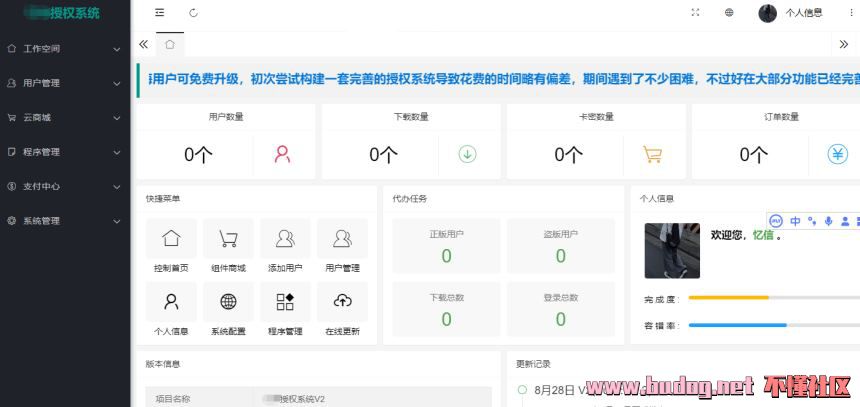
Task: Expand 支付中心 sidebar menu
Action: pos(65,186)
